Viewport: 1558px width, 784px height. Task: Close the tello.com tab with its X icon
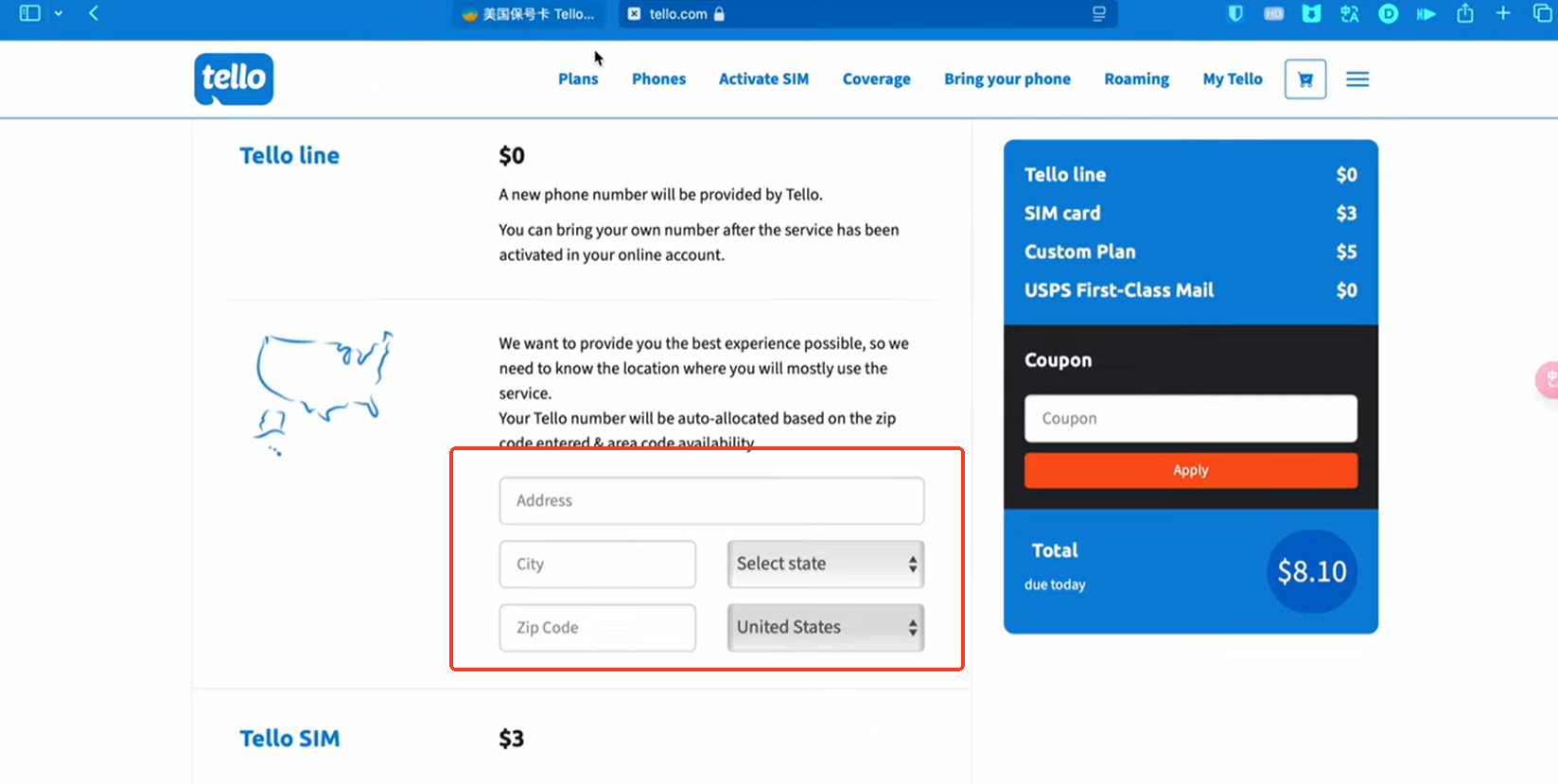pos(634,14)
